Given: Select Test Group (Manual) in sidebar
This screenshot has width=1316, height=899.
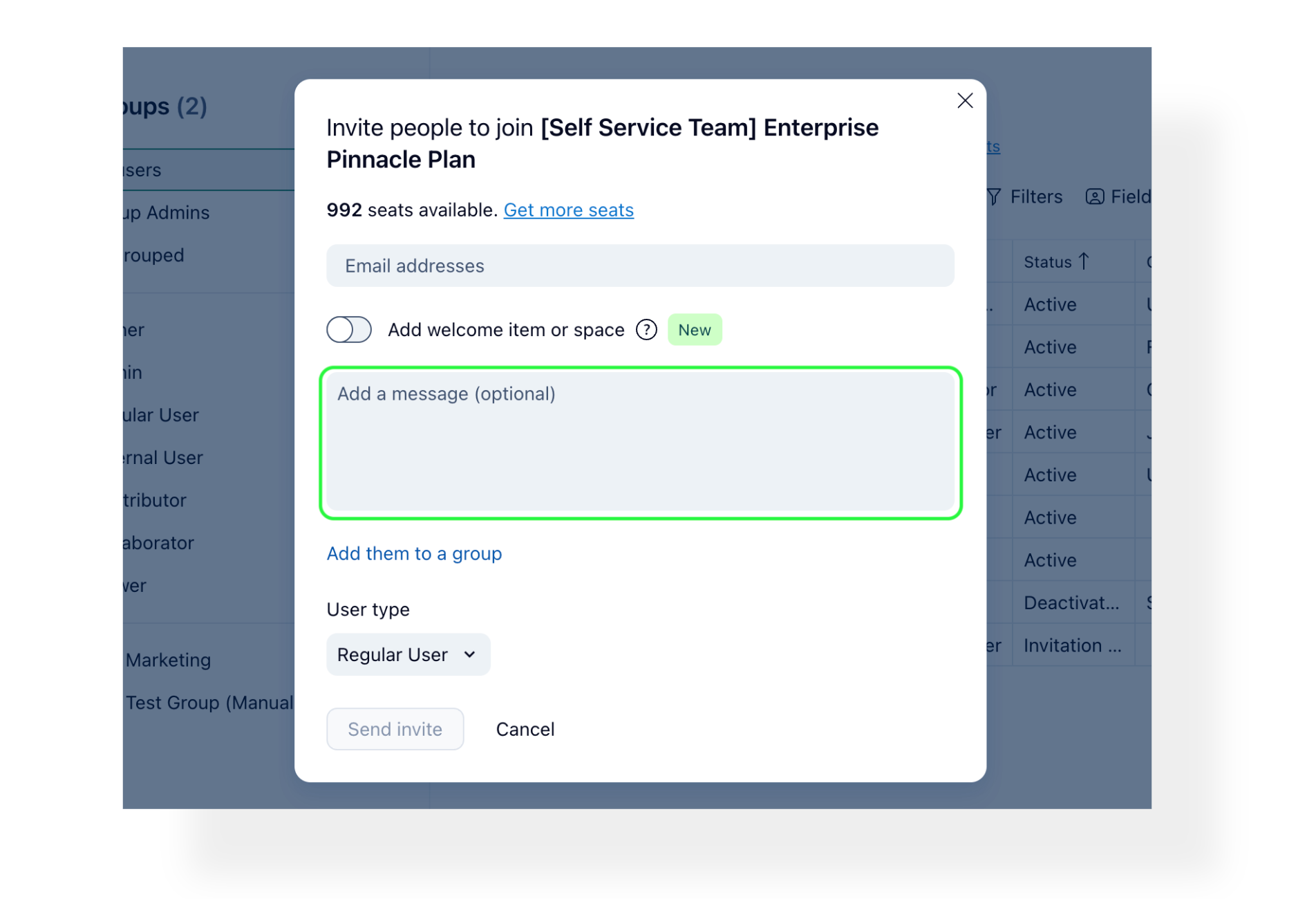Looking at the screenshot, I should 209,703.
